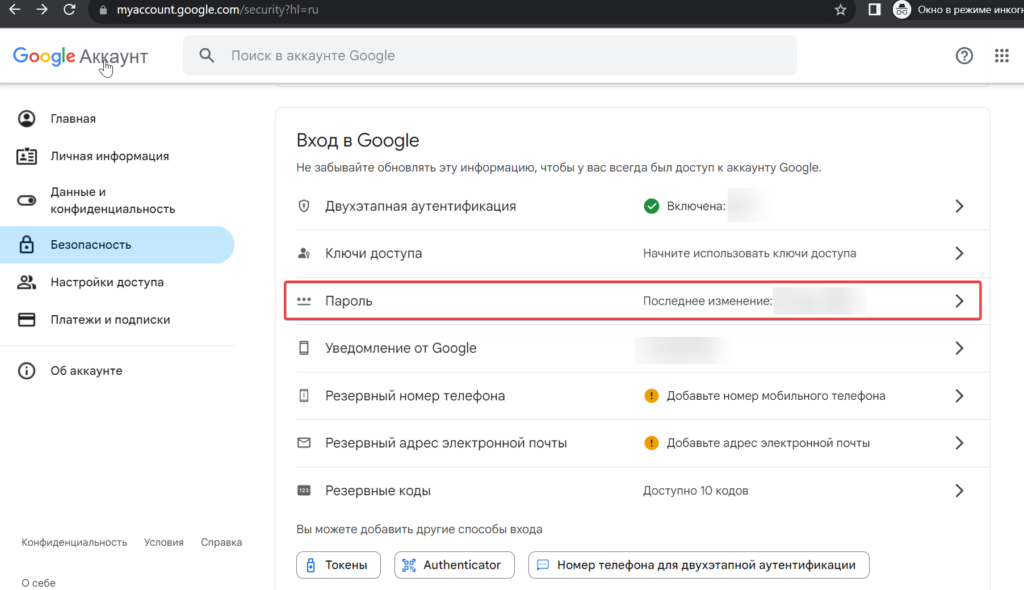Click the orange warning icon for phone number
Image resolution: width=1024 pixels, height=590 pixels.
point(651,395)
